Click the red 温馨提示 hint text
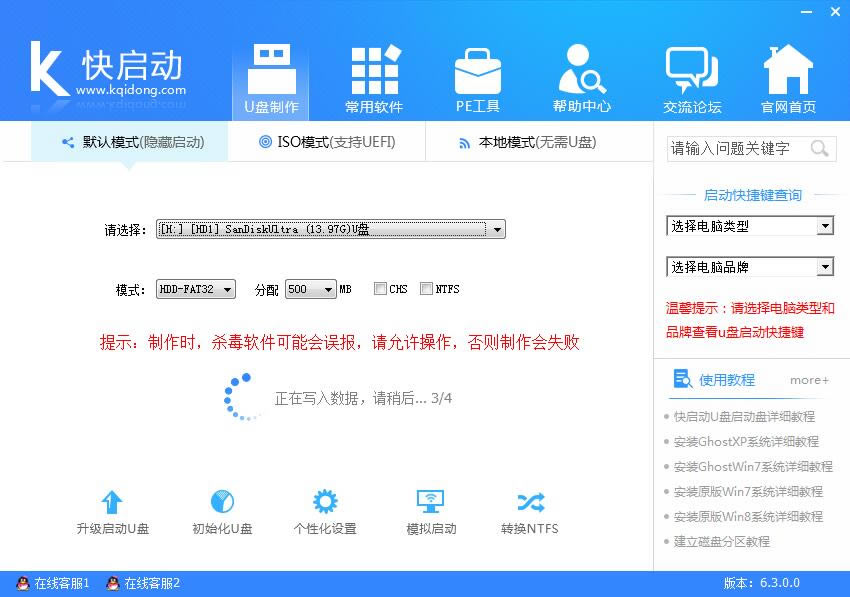850x597 pixels. tap(750, 320)
